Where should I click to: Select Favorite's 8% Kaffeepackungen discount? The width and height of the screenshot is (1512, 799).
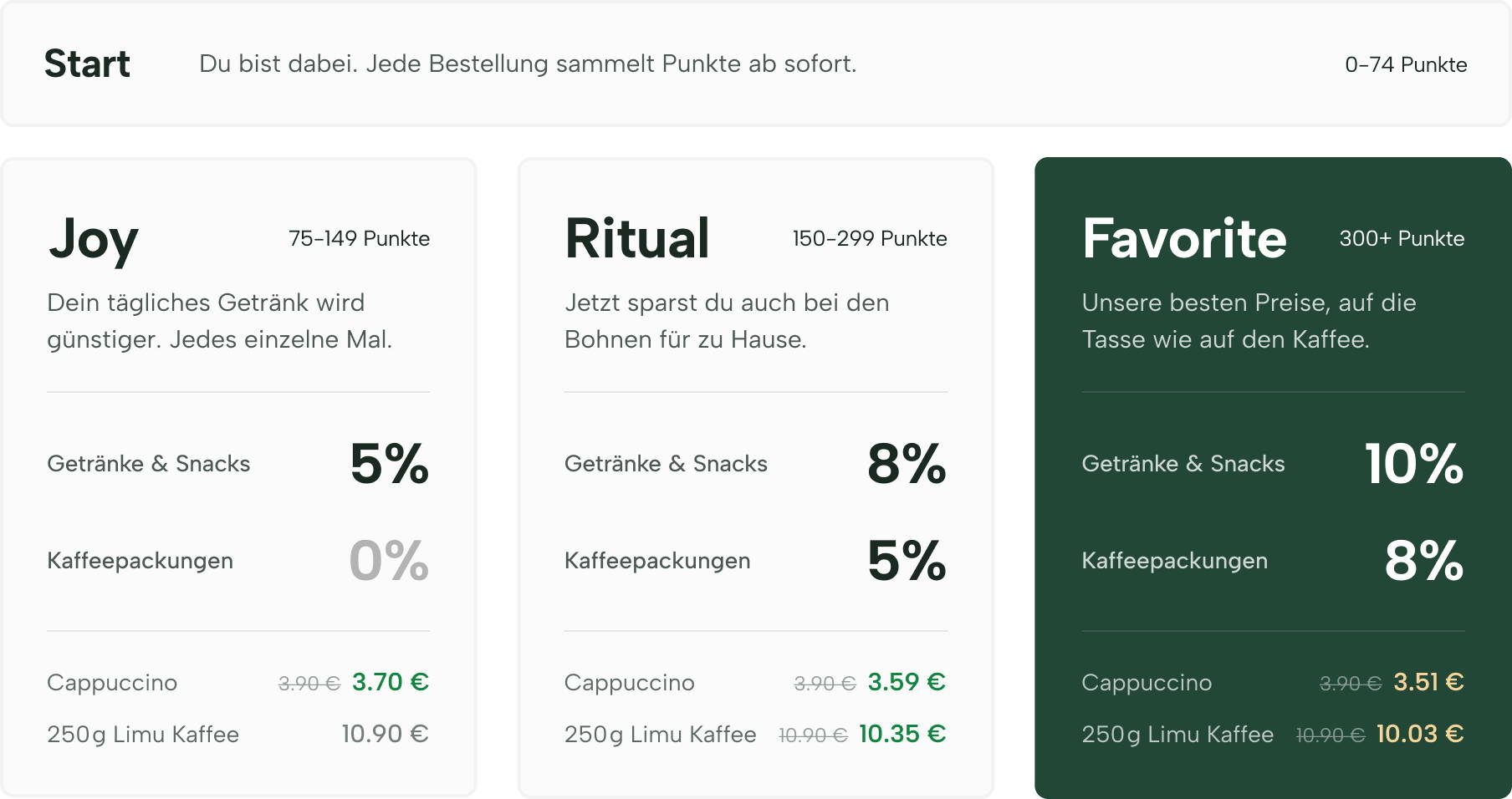pyautogui.click(x=1424, y=560)
